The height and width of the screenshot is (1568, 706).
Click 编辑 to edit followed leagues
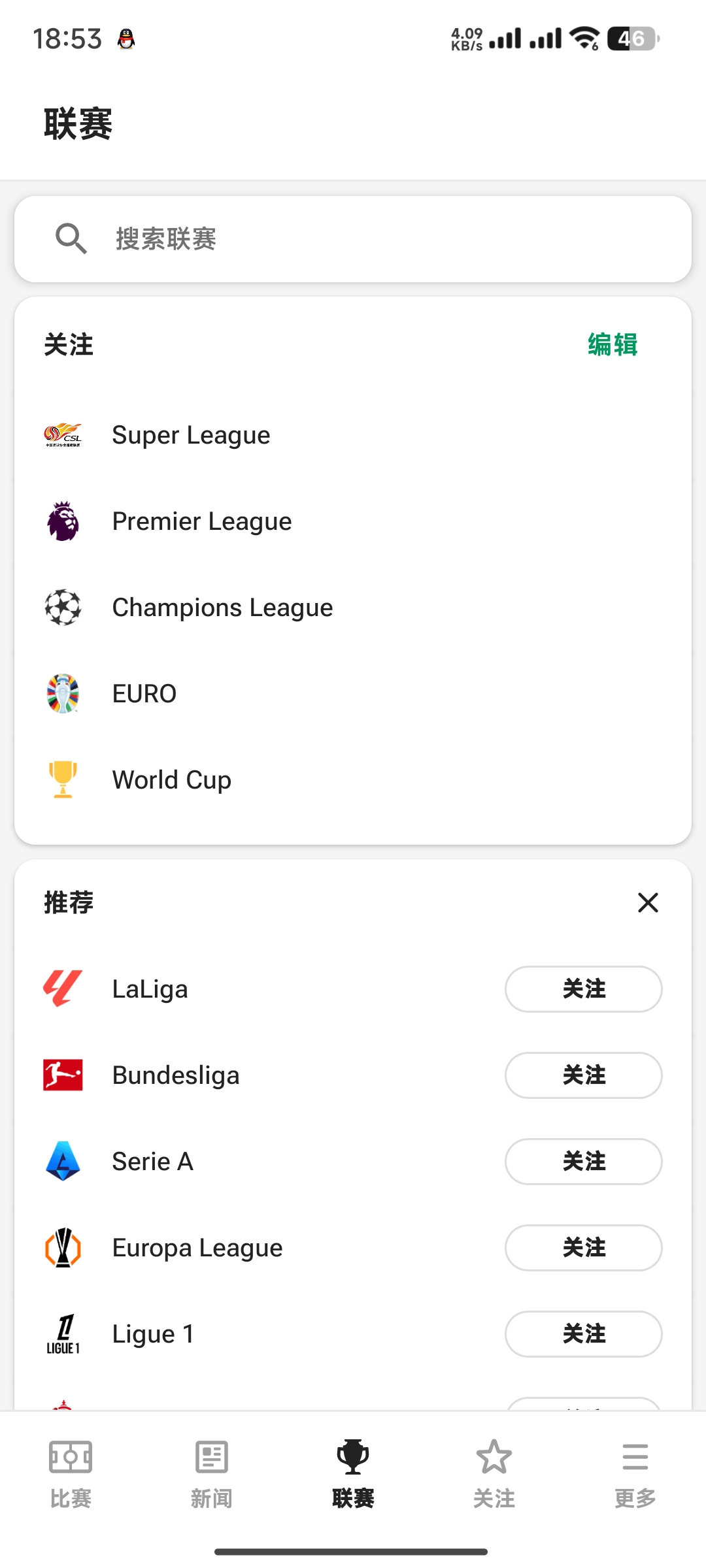(x=613, y=344)
